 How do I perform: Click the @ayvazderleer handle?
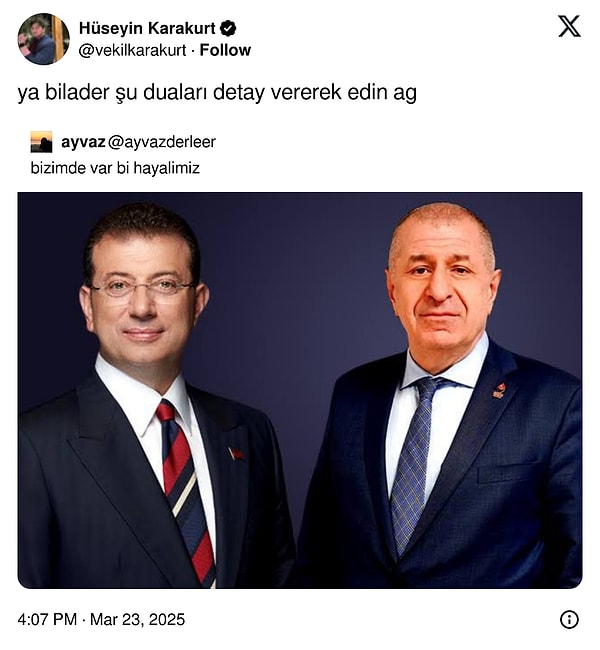[162, 142]
